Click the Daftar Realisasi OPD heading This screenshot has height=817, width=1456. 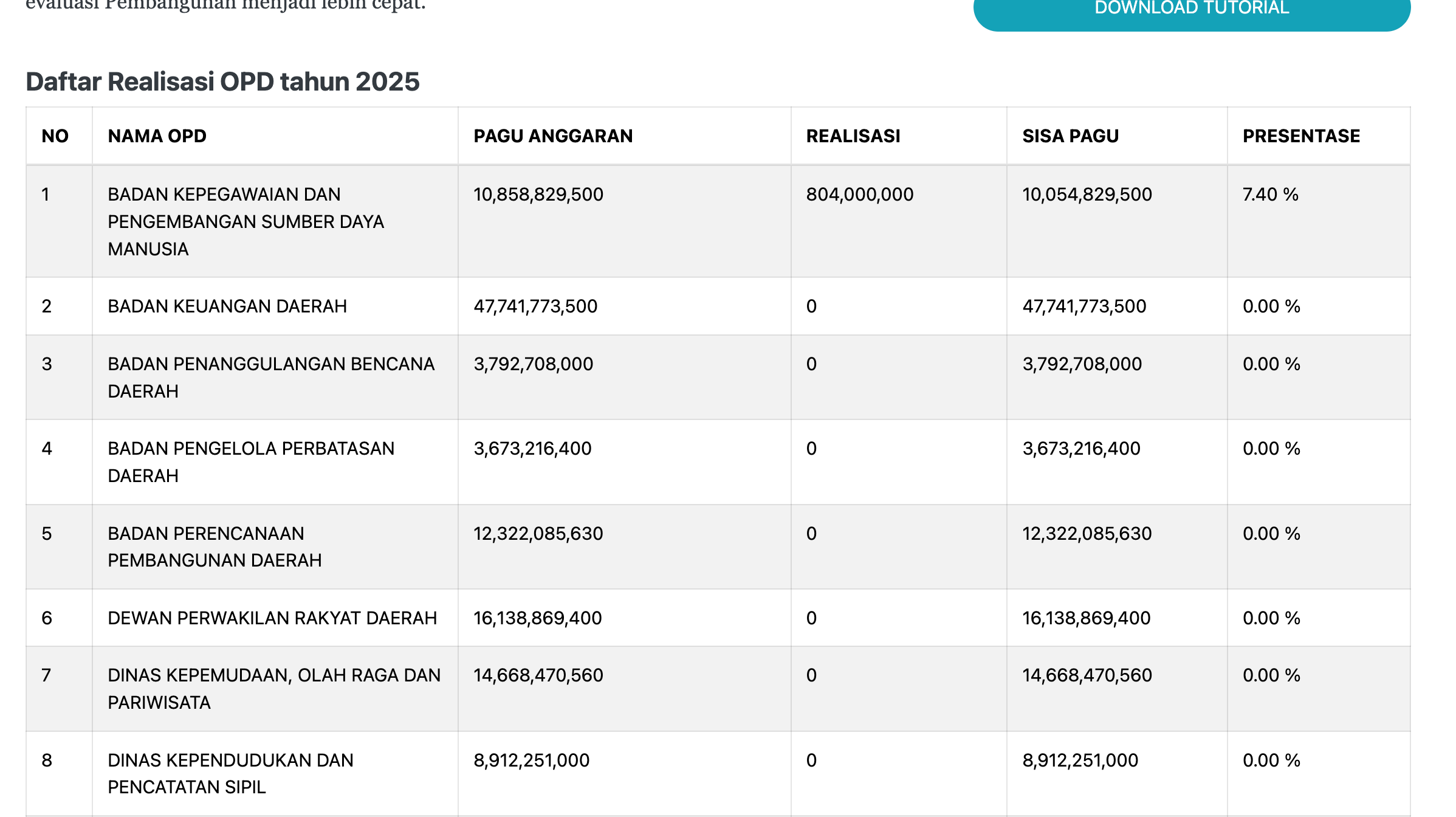pos(222,81)
